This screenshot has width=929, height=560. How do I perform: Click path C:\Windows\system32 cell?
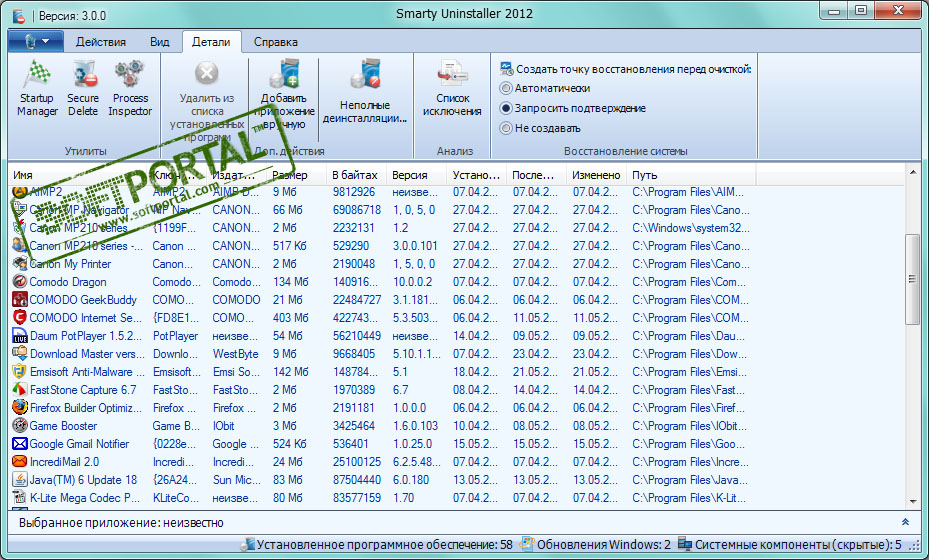point(691,228)
